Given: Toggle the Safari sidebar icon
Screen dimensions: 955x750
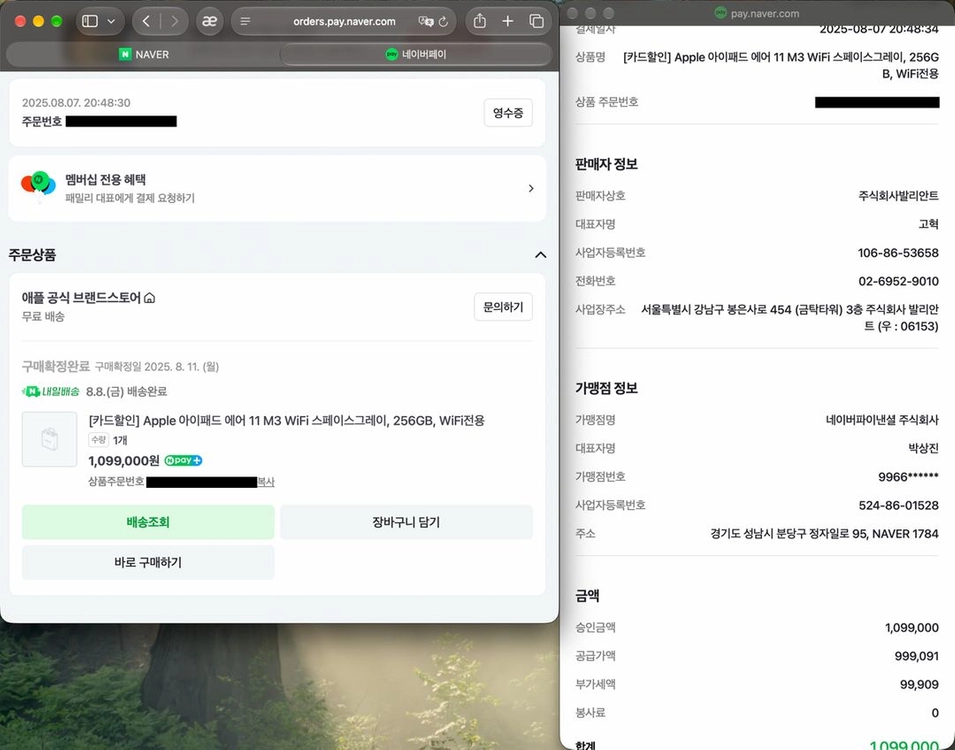Looking at the screenshot, I should [x=90, y=21].
